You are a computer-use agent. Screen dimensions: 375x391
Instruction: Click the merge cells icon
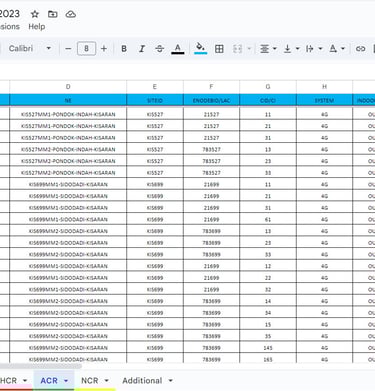[237, 49]
